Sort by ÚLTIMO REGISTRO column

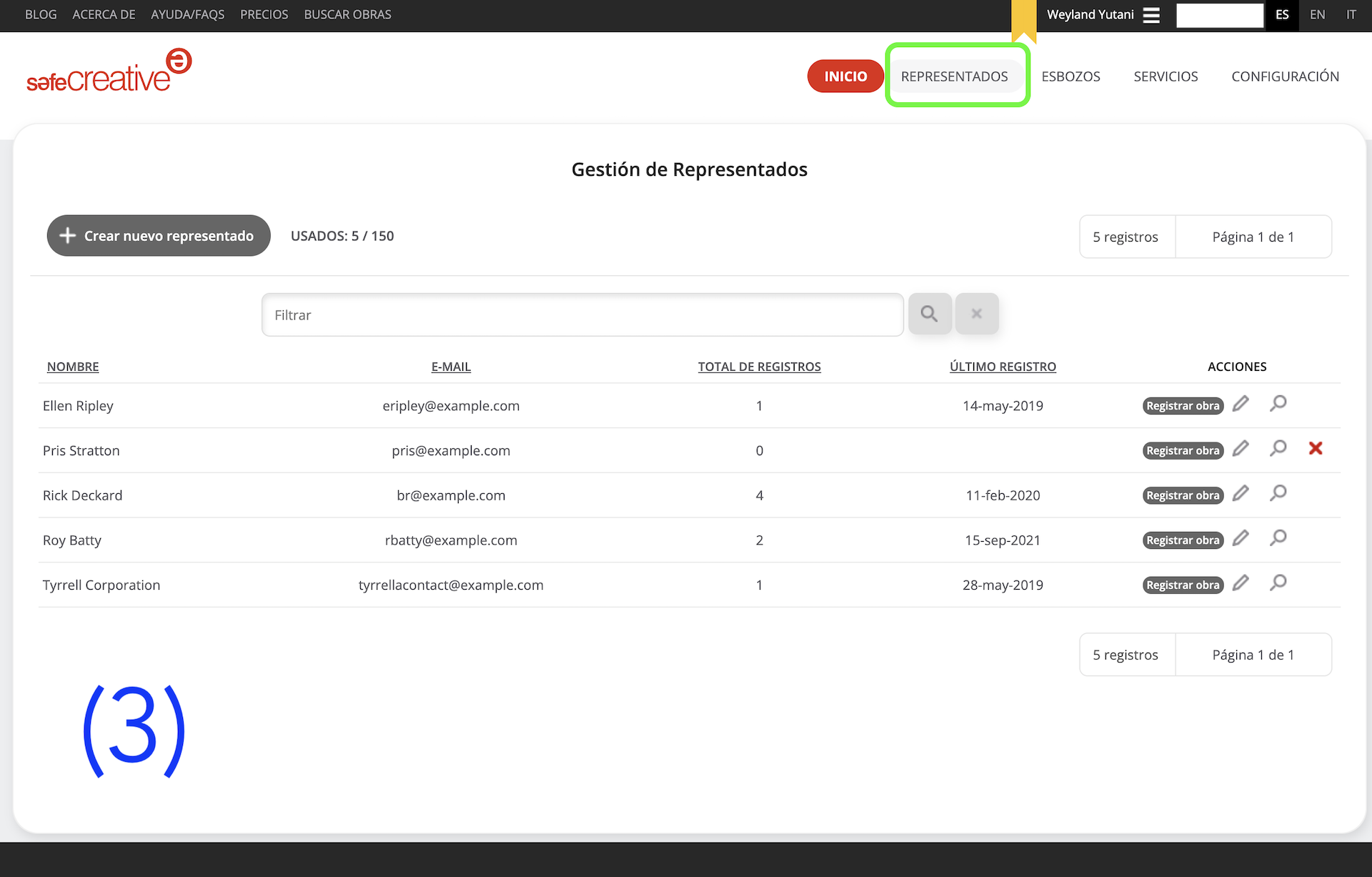point(1002,367)
